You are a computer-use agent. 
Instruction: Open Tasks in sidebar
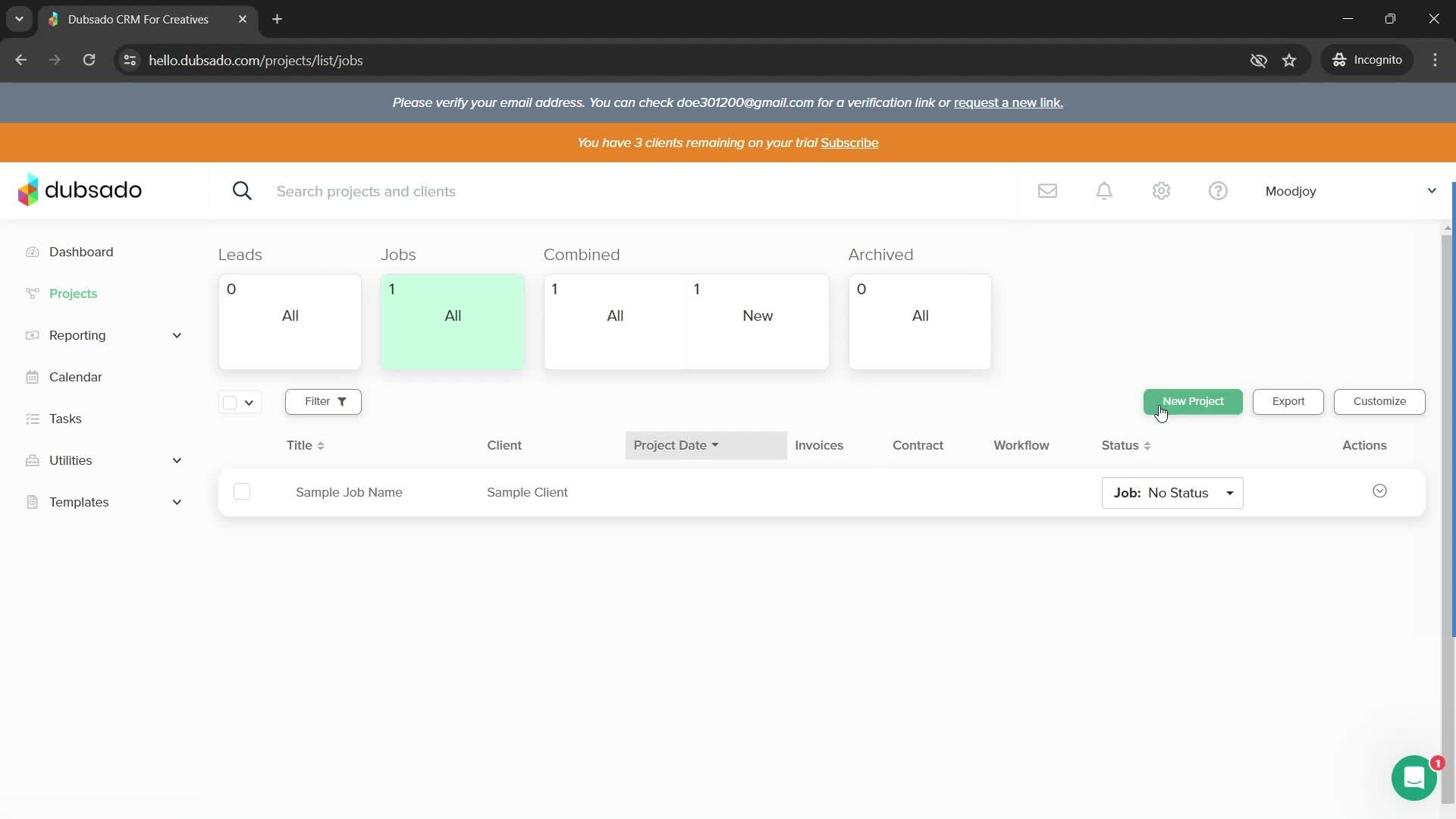tap(65, 419)
